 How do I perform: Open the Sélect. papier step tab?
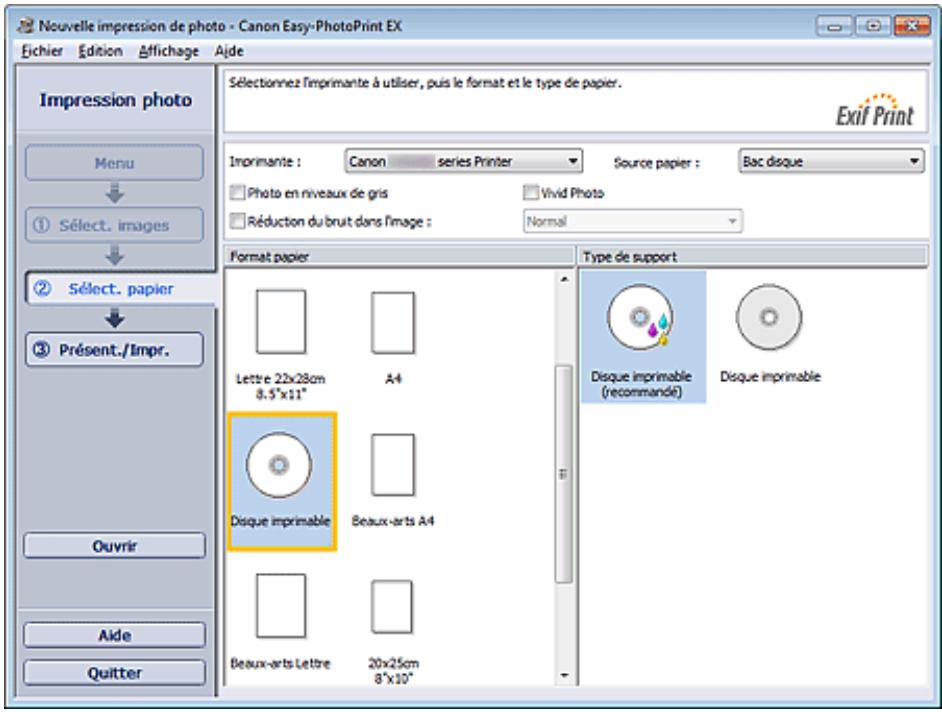point(120,289)
